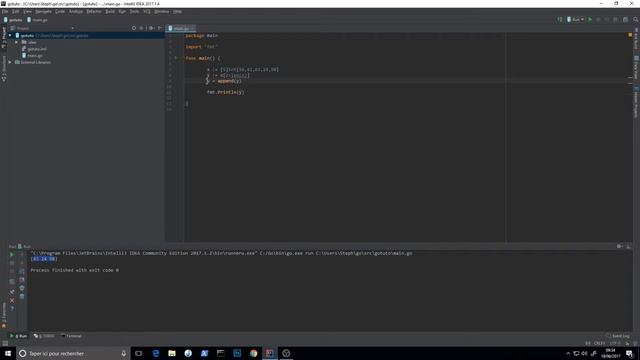Hide the Project panel with hide icon

tap(160, 28)
